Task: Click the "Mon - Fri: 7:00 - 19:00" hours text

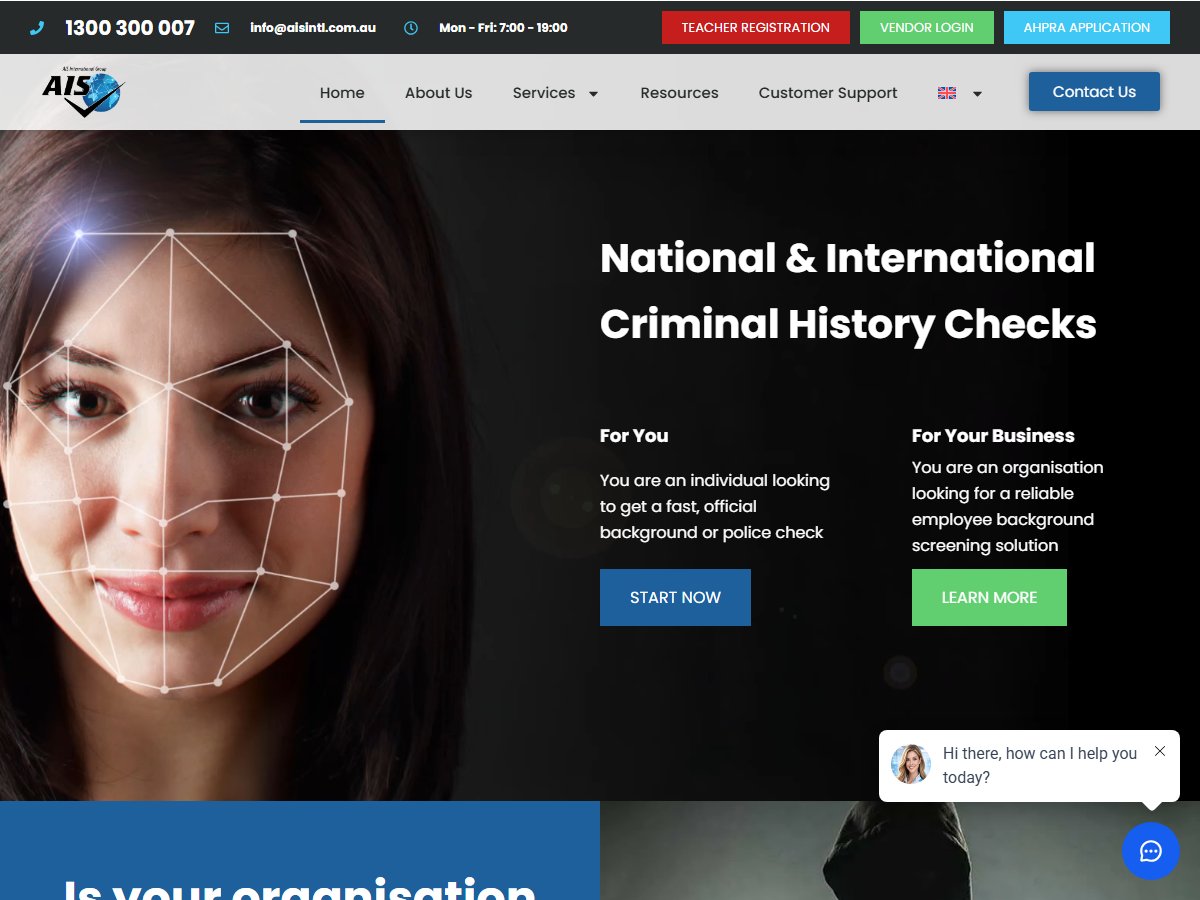Action: [x=503, y=28]
